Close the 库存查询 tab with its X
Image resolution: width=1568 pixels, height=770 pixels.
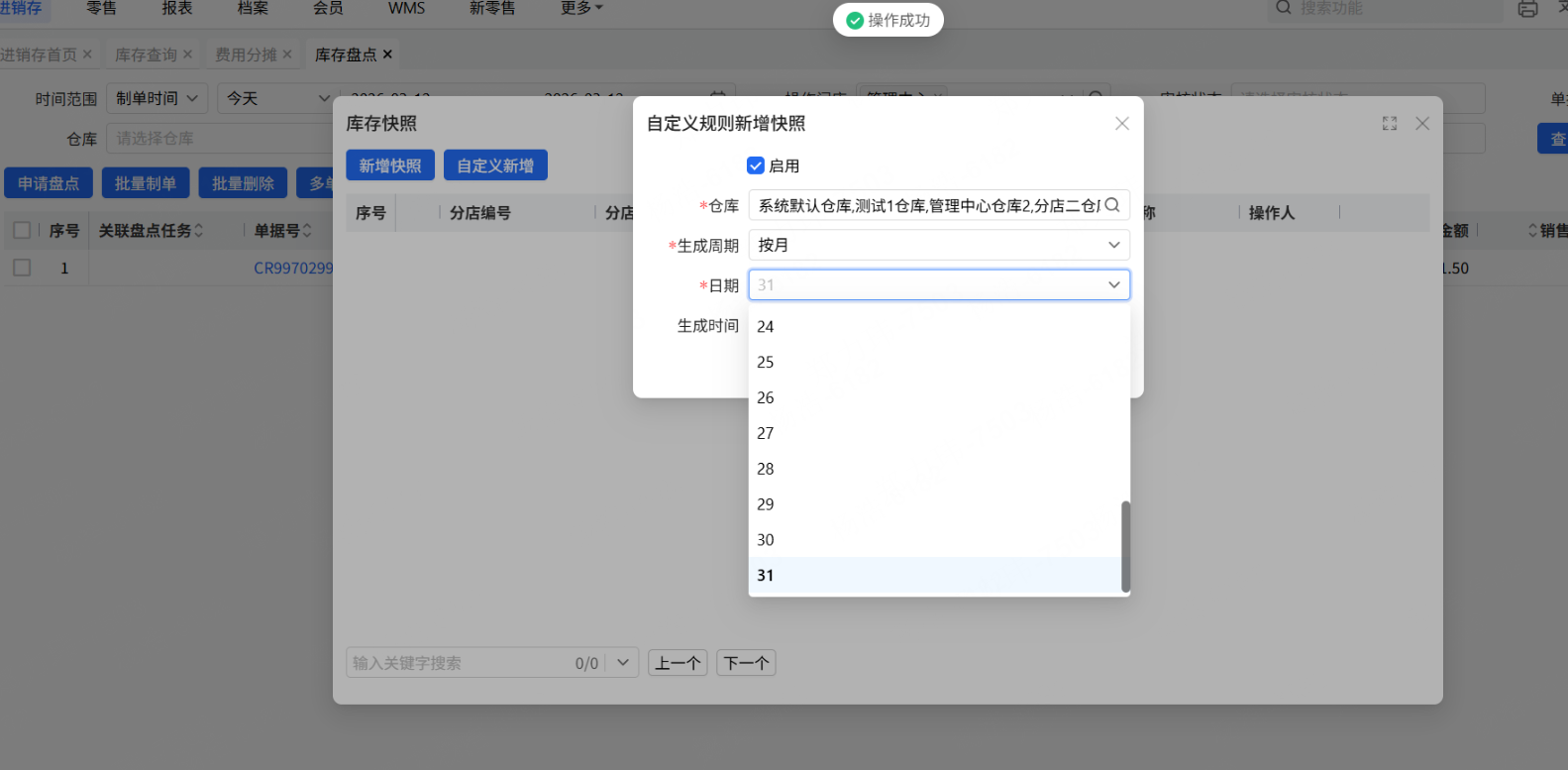click(188, 55)
